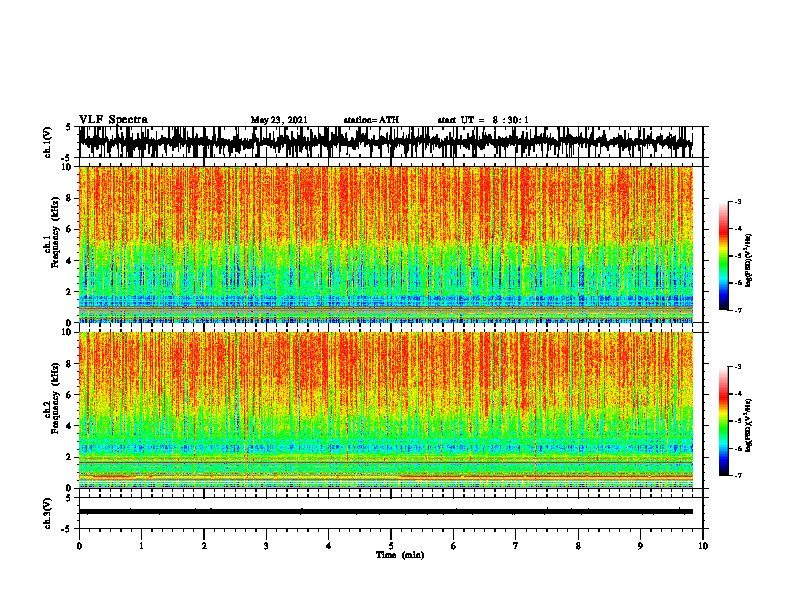The height and width of the screenshot is (612, 792).
Task: Click the 'VLF Spectra' title text
Action: 113,120
